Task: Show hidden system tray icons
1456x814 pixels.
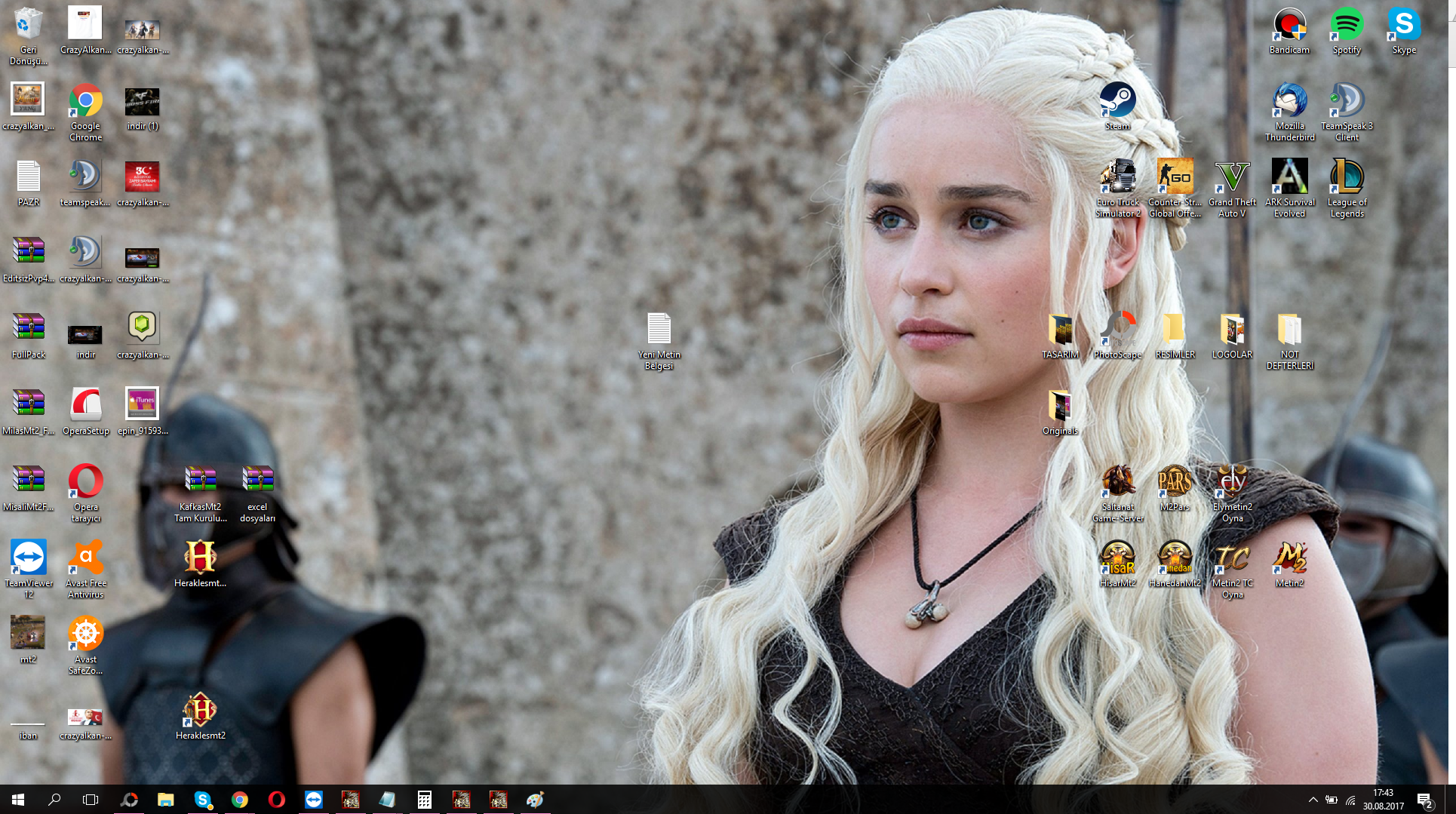Action: [x=1313, y=800]
